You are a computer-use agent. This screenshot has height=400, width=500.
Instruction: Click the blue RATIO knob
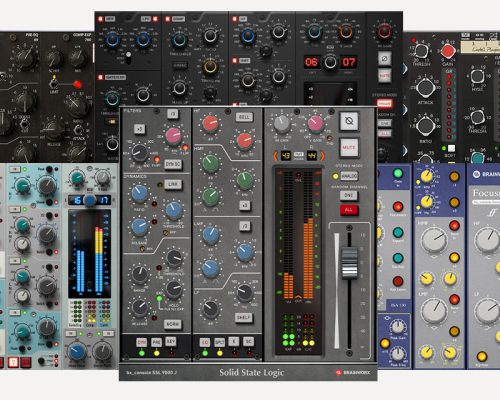(x=140, y=194)
